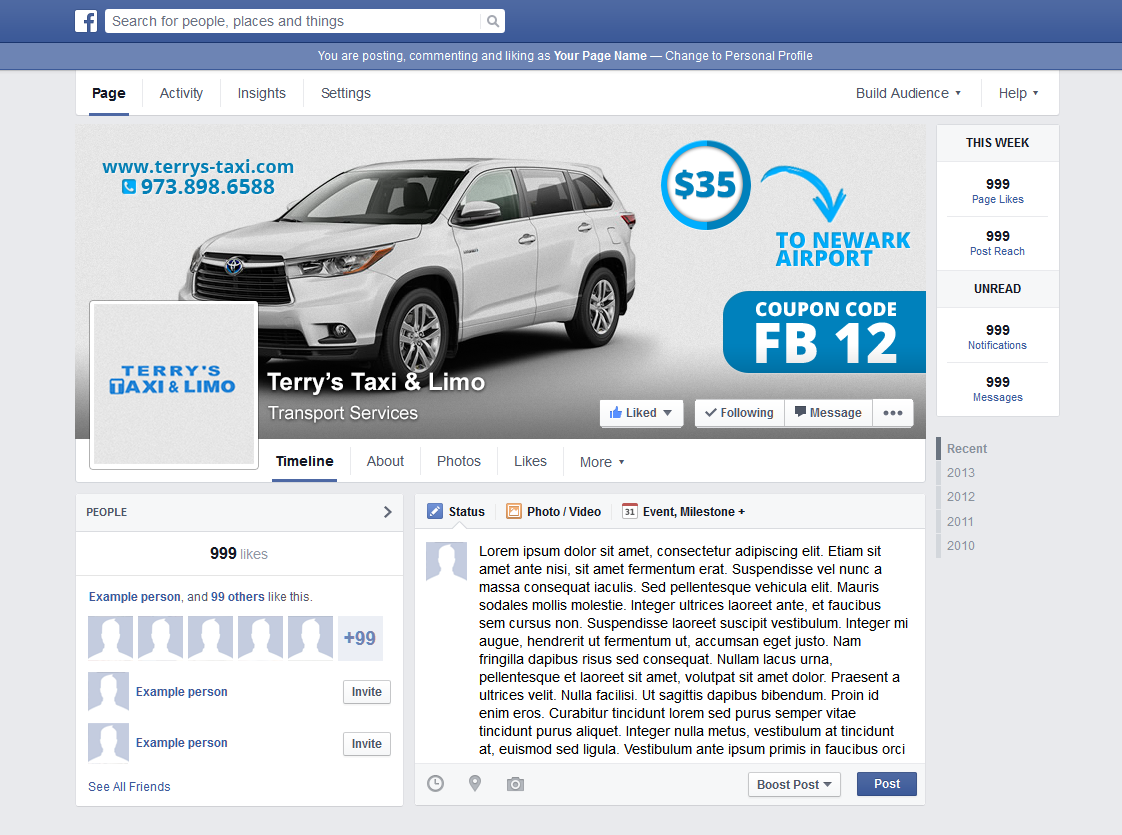This screenshot has width=1122, height=835.
Task: Click the Status pencil icon
Action: pyautogui.click(x=434, y=511)
